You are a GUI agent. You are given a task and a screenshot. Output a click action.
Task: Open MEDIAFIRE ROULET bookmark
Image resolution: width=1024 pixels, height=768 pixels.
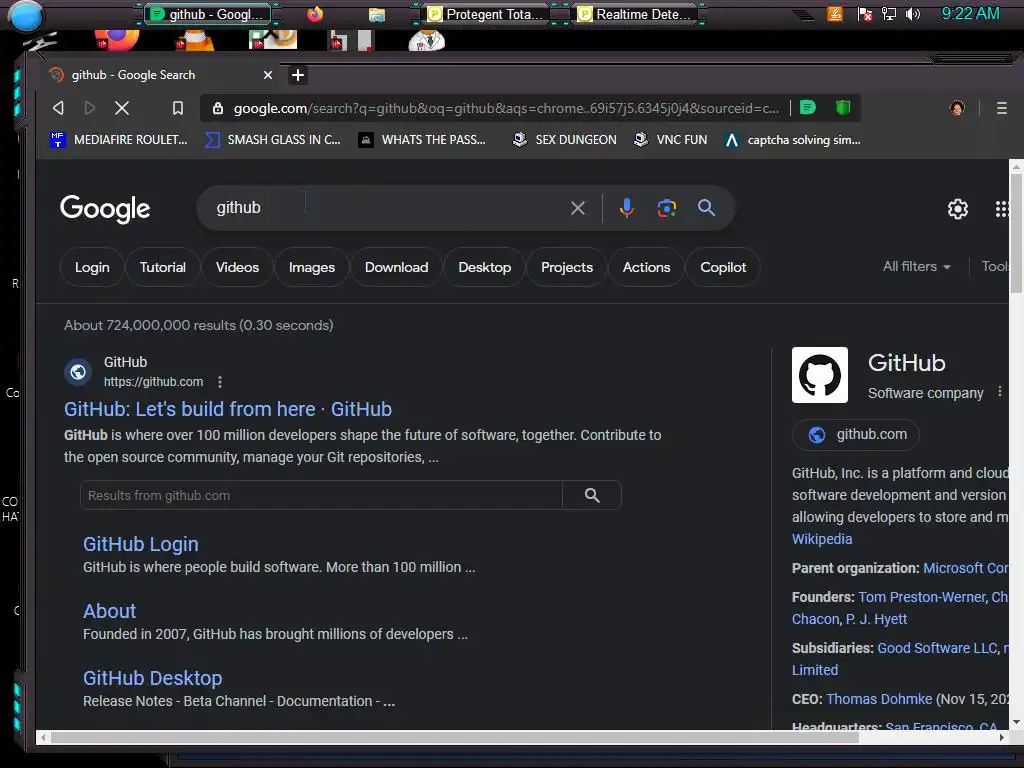119,140
